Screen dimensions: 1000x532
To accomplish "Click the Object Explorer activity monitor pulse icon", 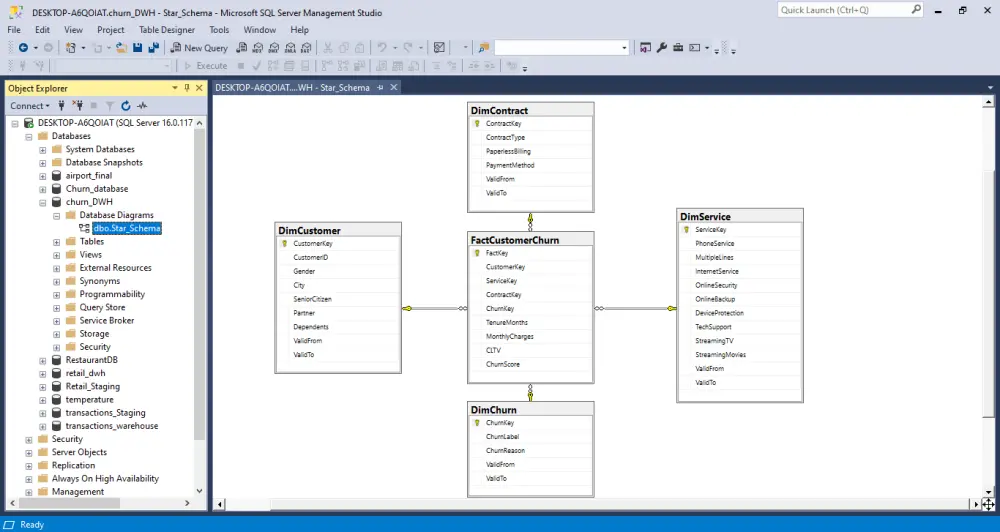I will point(142,106).
